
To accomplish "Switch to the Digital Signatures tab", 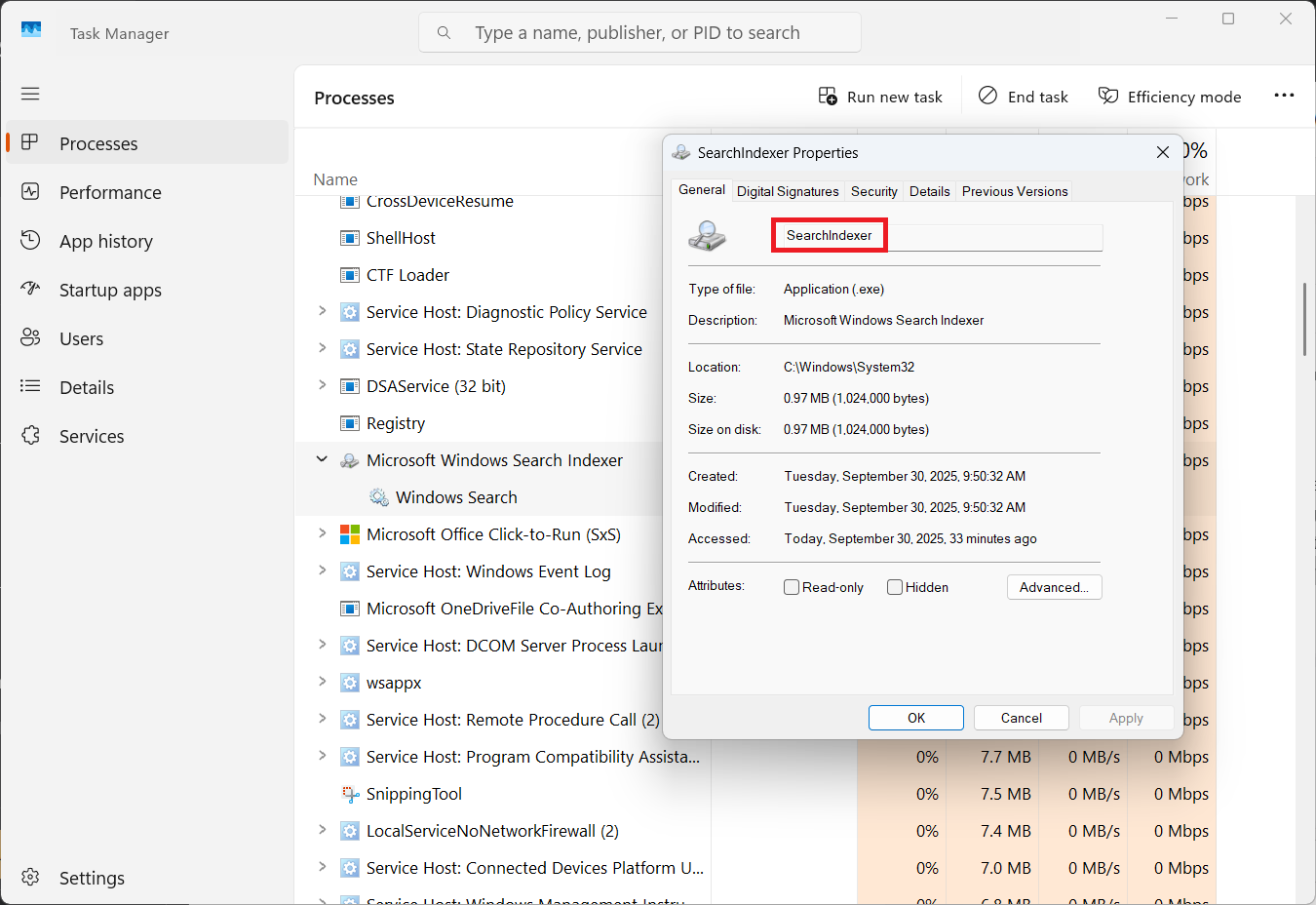I will pyautogui.click(x=787, y=191).
